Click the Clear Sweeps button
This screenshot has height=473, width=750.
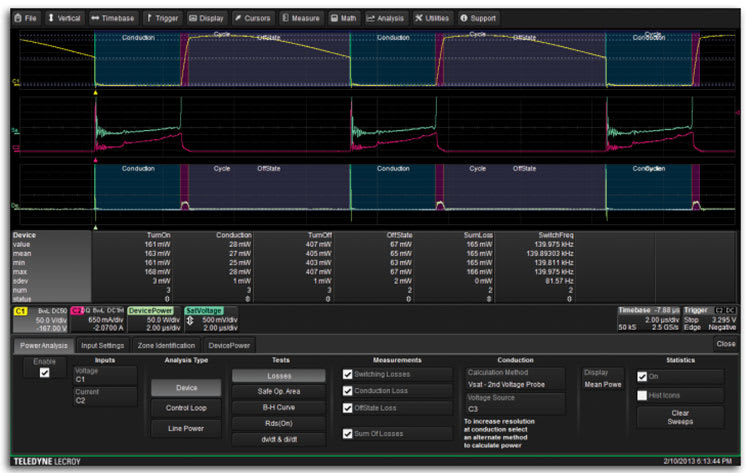point(680,416)
